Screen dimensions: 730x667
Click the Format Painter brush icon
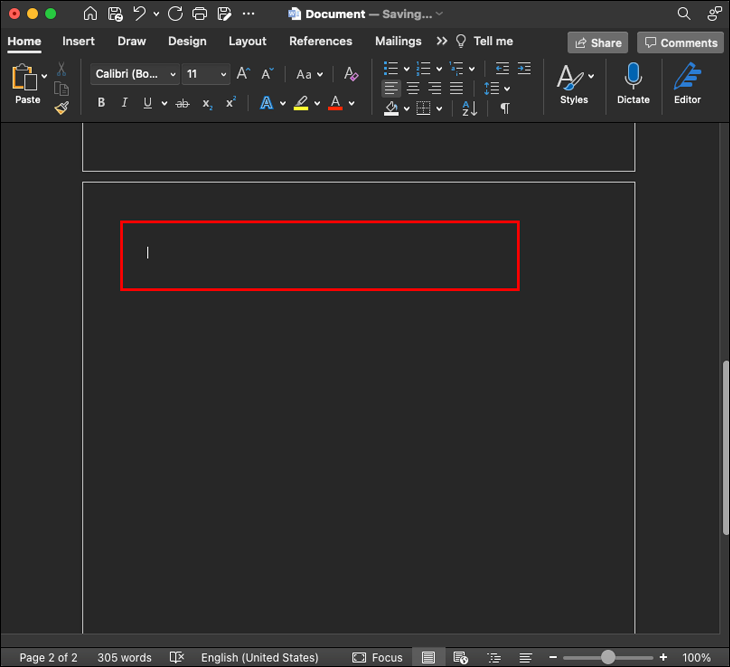point(62,108)
